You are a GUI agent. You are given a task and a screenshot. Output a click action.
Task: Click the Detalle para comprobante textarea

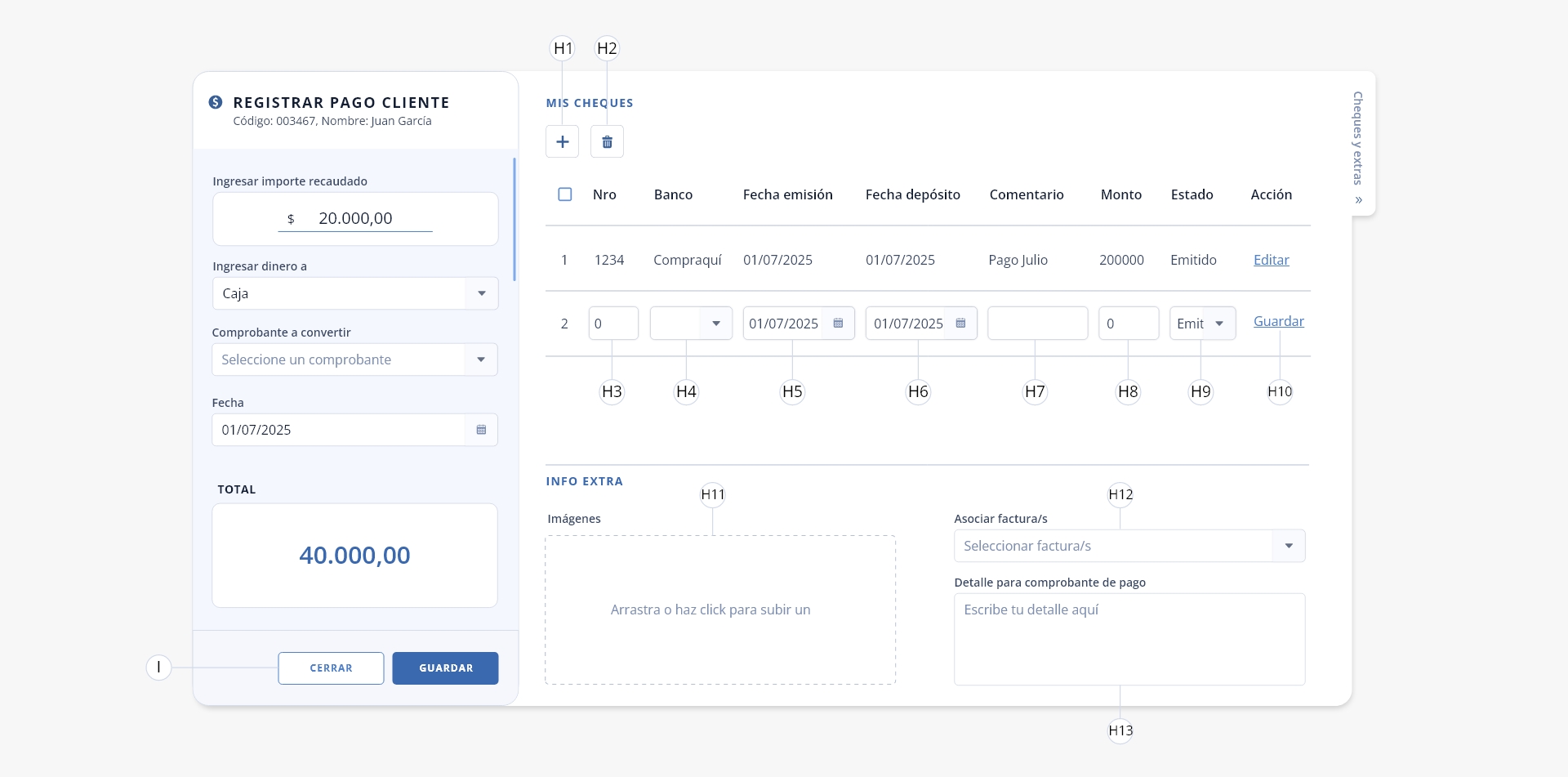1129,639
